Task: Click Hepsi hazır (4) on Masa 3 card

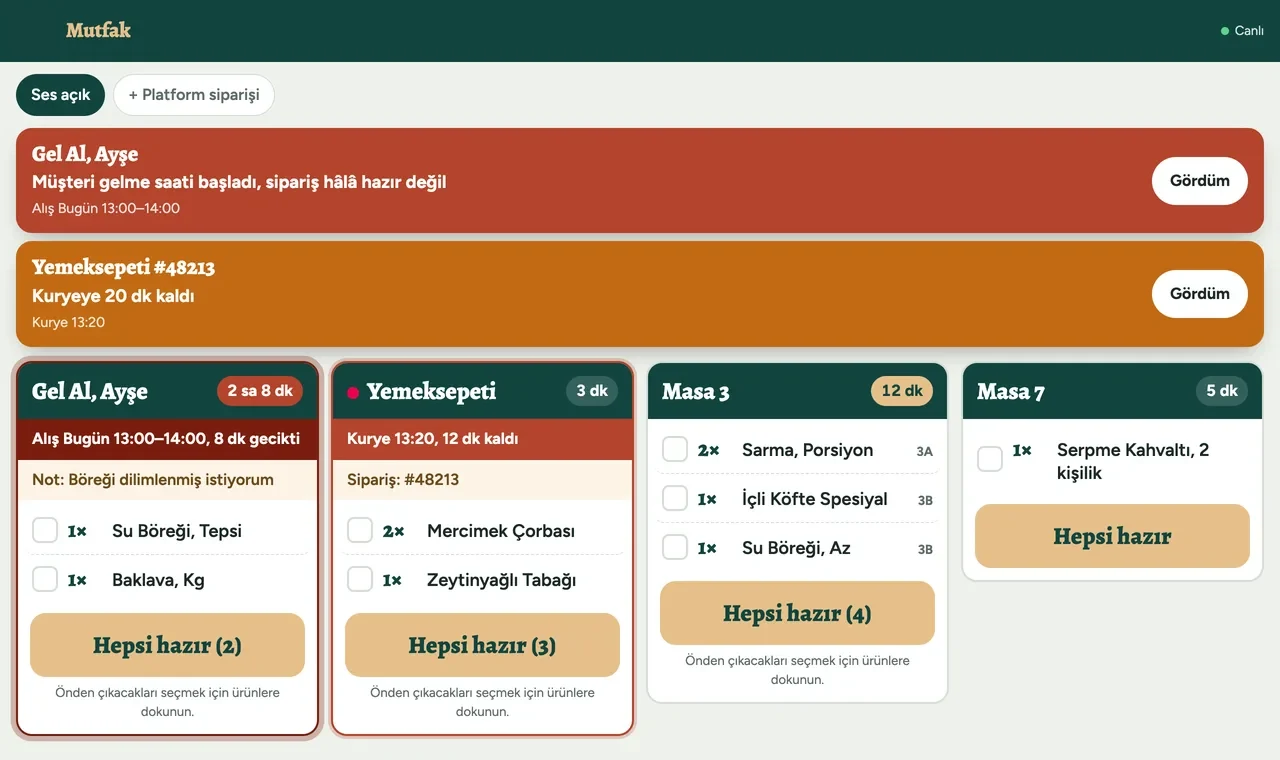Action: 797,613
